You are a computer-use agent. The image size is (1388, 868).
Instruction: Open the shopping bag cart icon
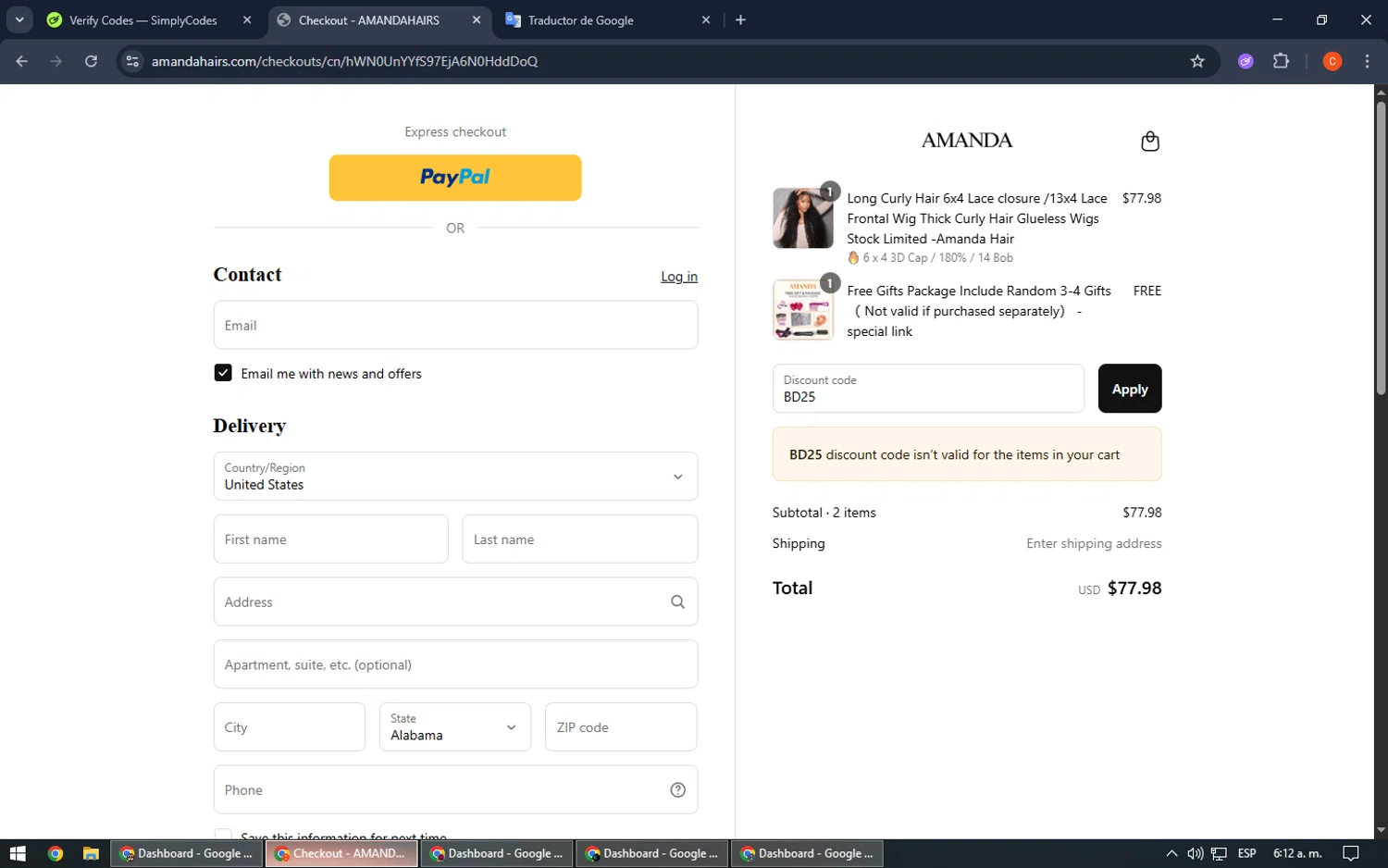click(x=1150, y=141)
